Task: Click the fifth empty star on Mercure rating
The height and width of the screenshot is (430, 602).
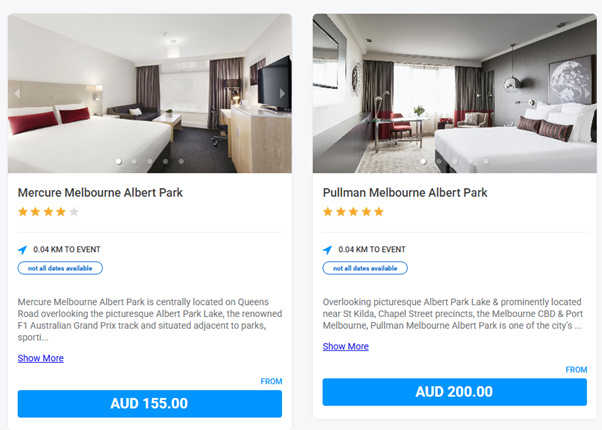Action: pyautogui.click(x=74, y=212)
